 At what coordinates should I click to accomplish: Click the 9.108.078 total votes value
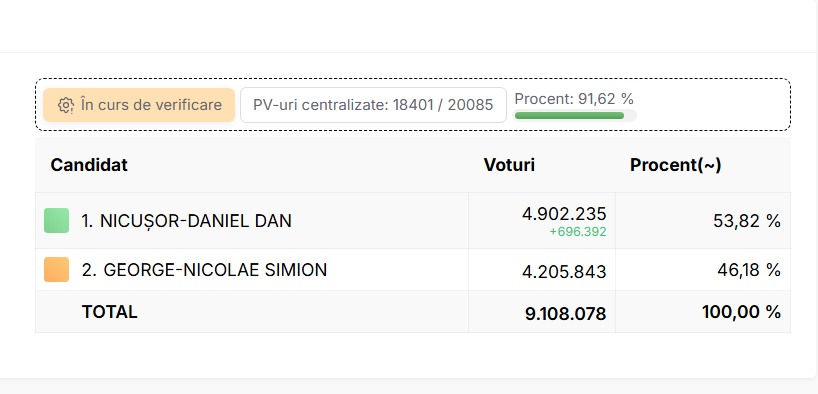tap(566, 314)
